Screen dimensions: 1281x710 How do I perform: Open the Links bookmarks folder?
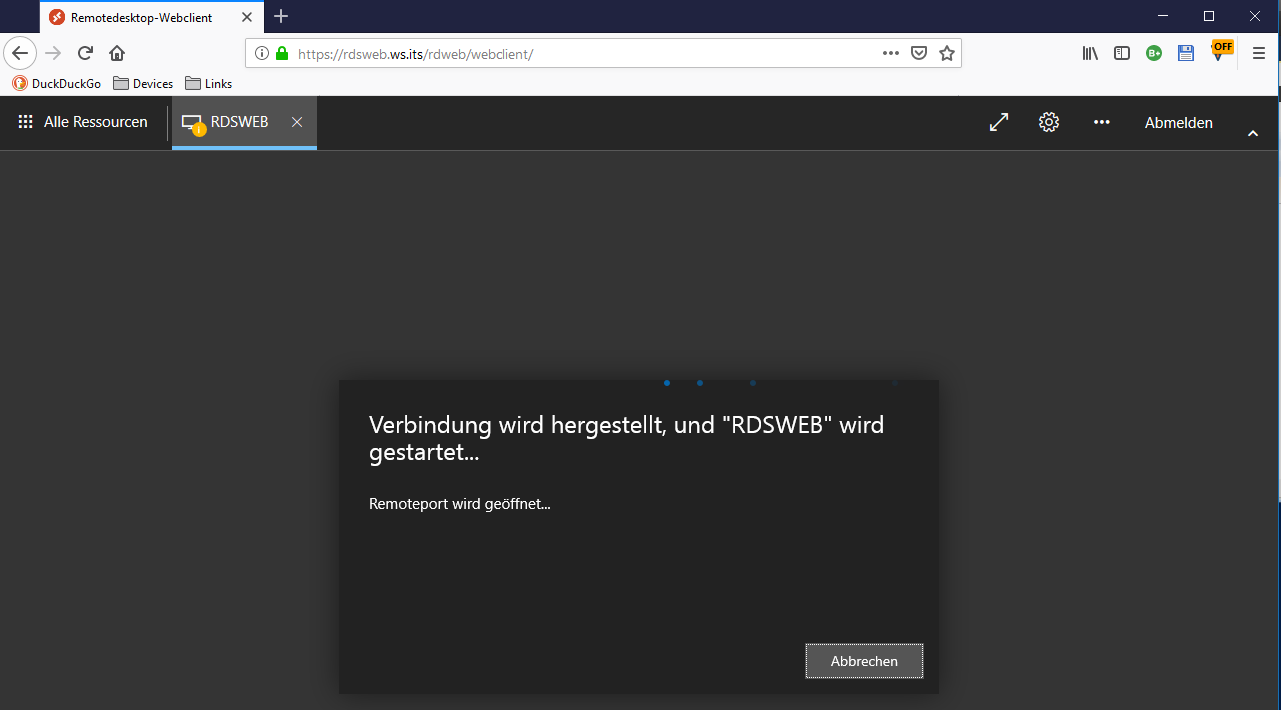point(209,84)
